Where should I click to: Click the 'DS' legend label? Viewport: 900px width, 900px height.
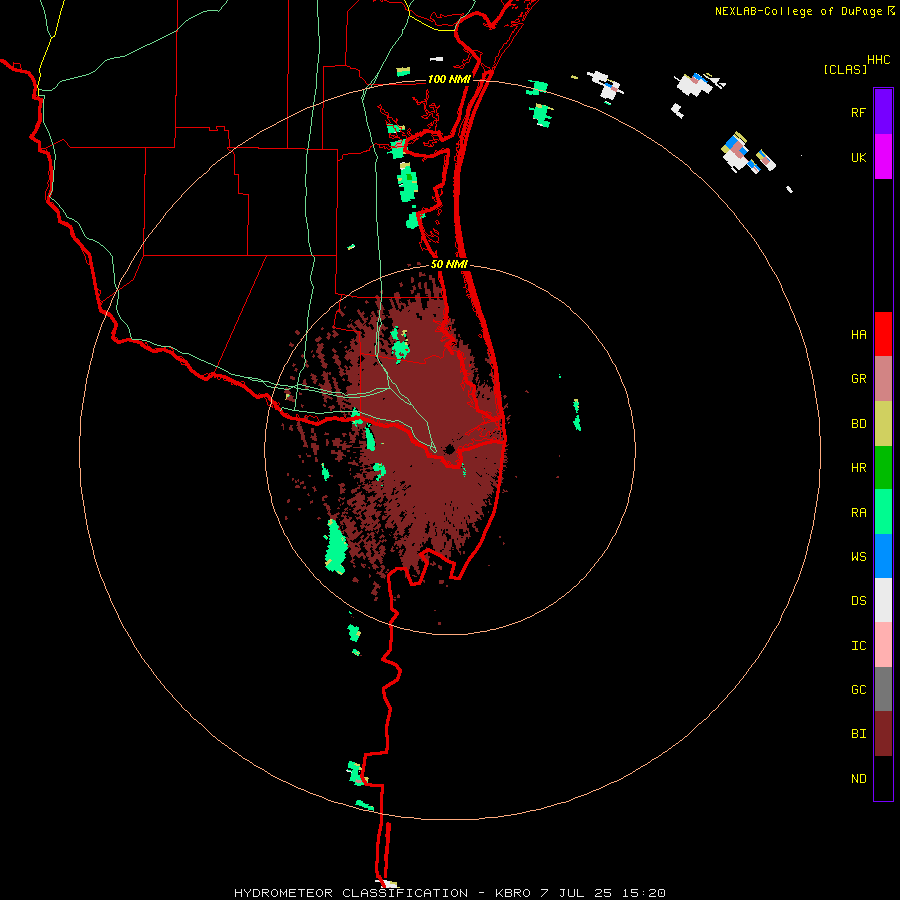click(858, 601)
